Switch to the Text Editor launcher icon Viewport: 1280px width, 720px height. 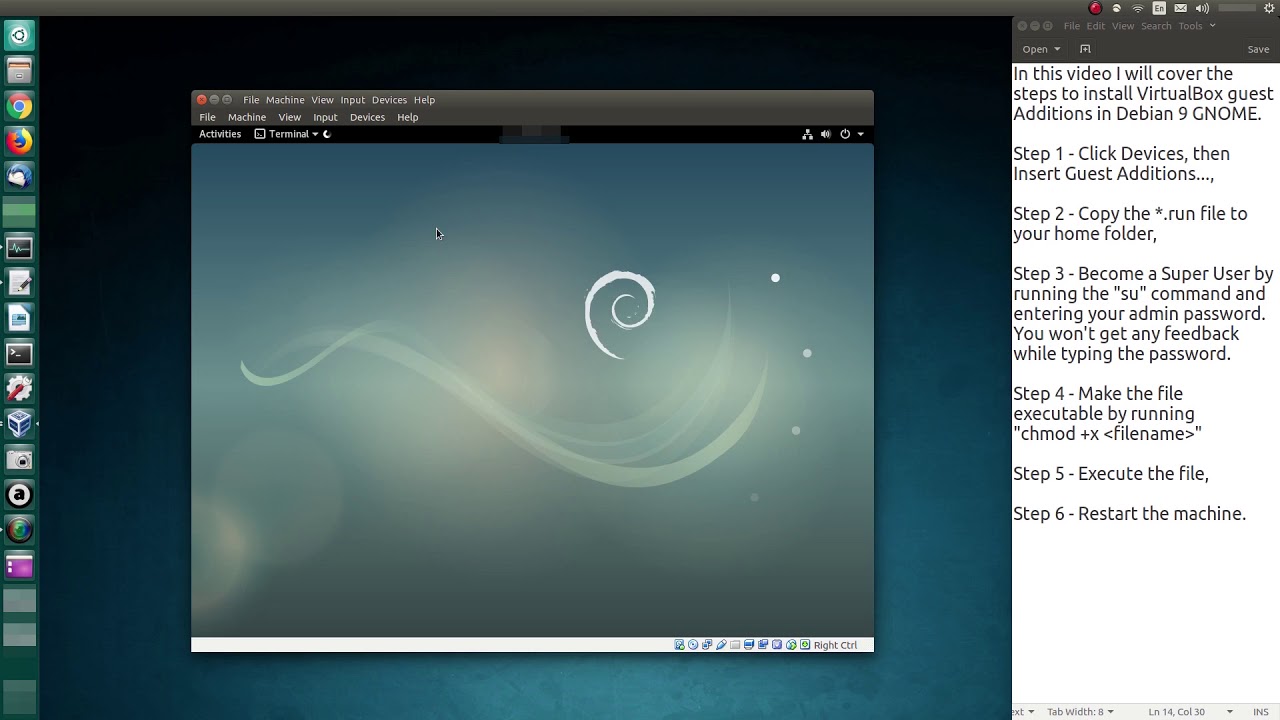pyautogui.click(x=19, y=283)
